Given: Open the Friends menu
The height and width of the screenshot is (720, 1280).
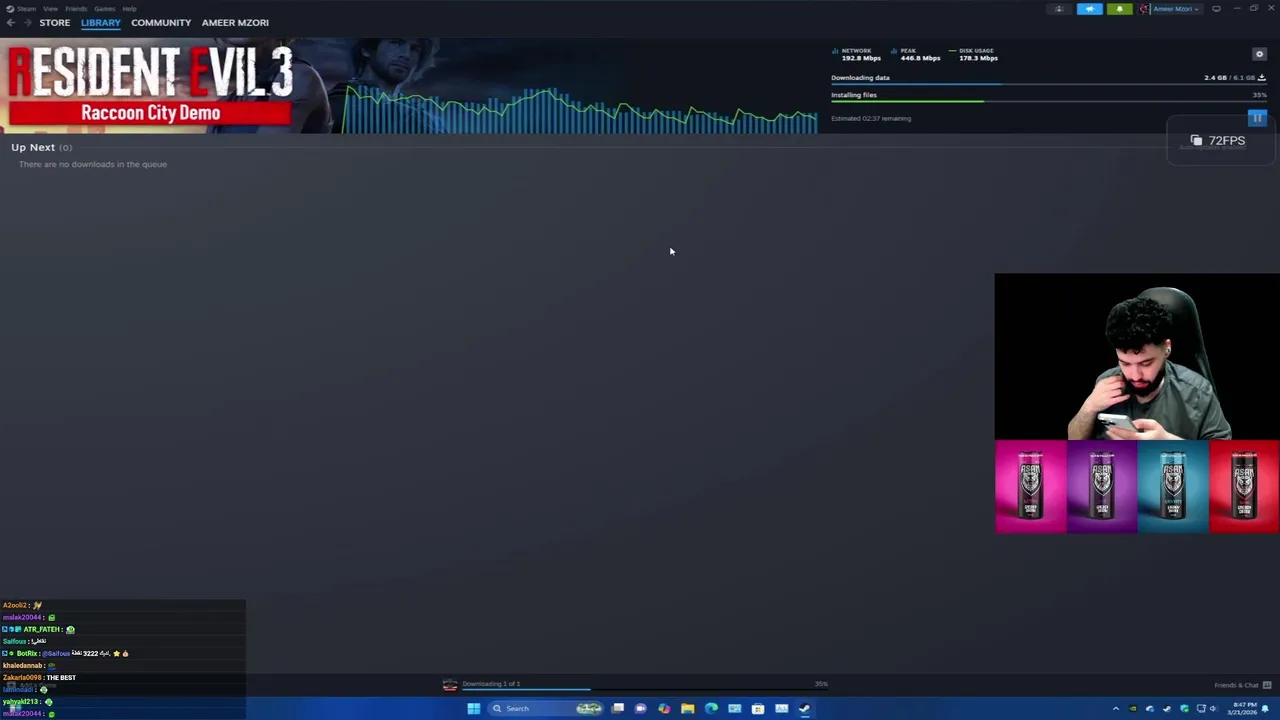Looking at the screenshot, I should [x=76, y=9].
